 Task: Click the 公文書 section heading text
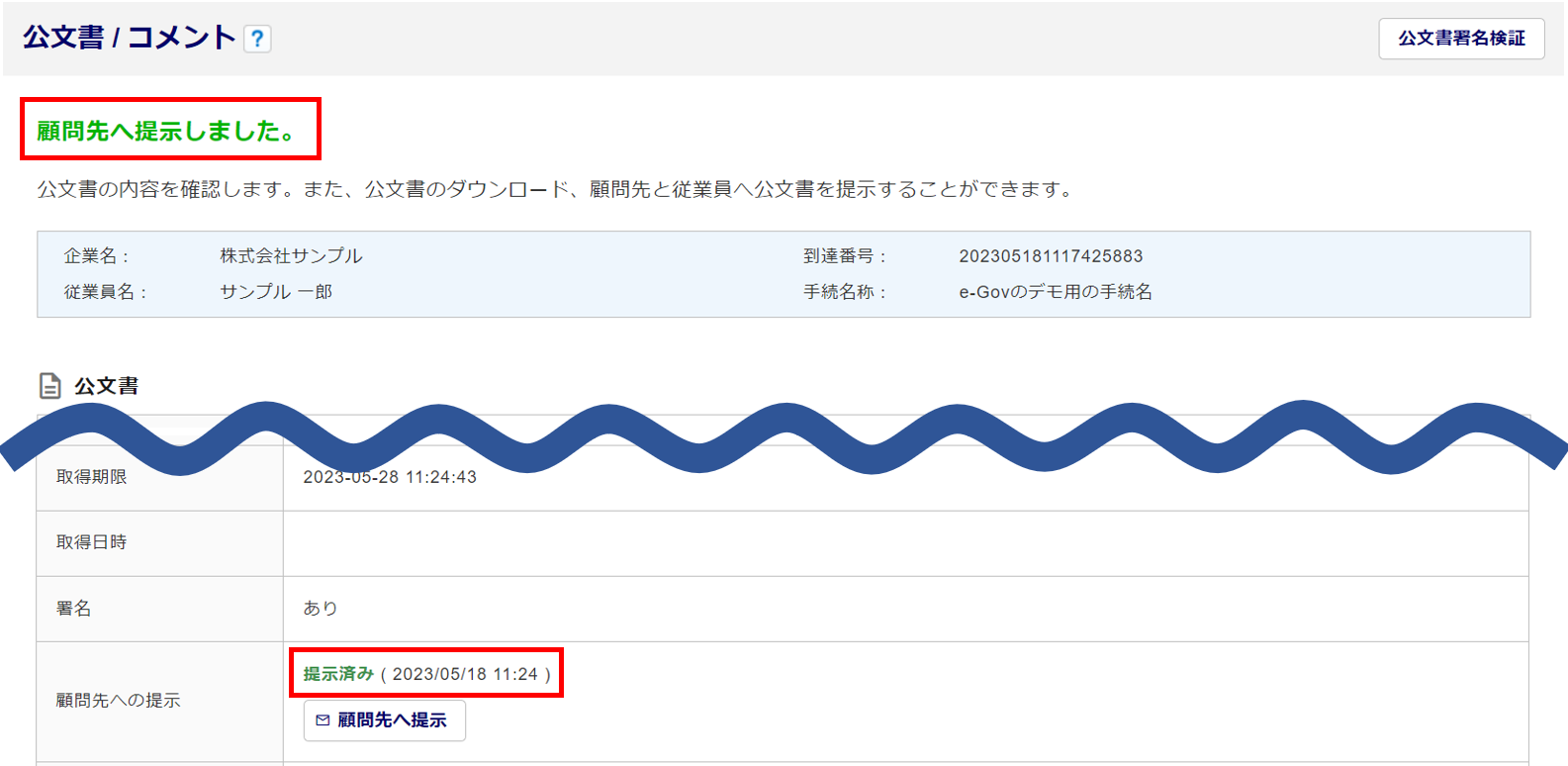(x=107, y=386)
